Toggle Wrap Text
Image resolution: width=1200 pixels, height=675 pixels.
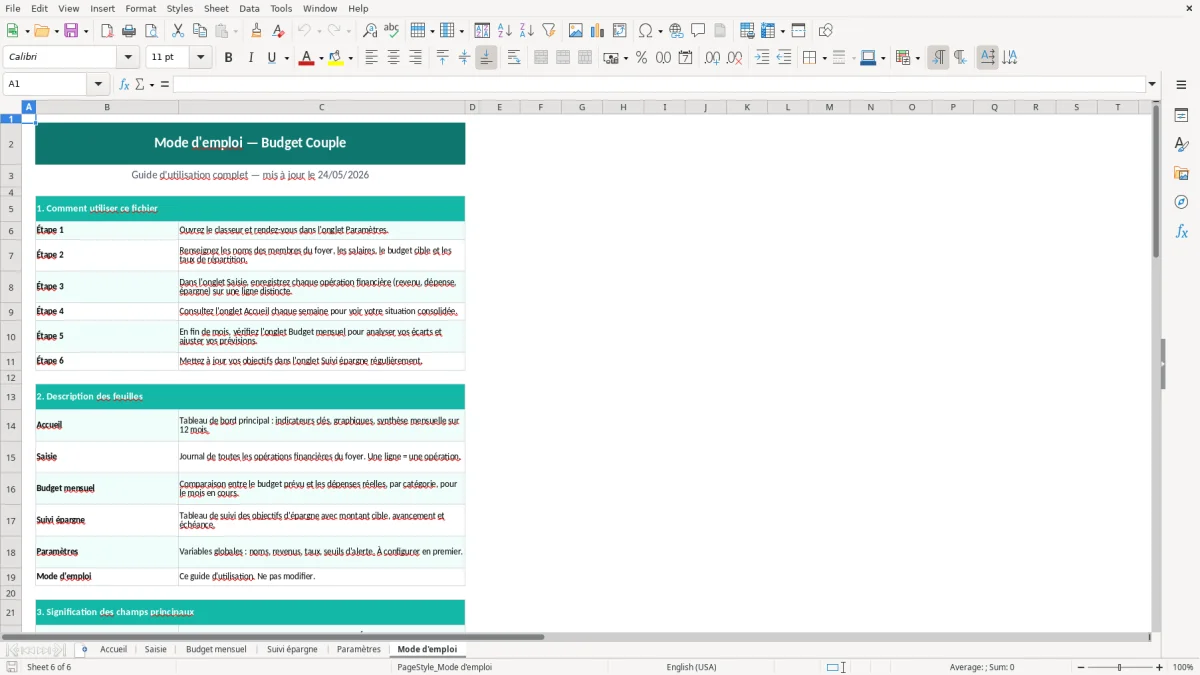pyautogui.click(x=514, y=58)
